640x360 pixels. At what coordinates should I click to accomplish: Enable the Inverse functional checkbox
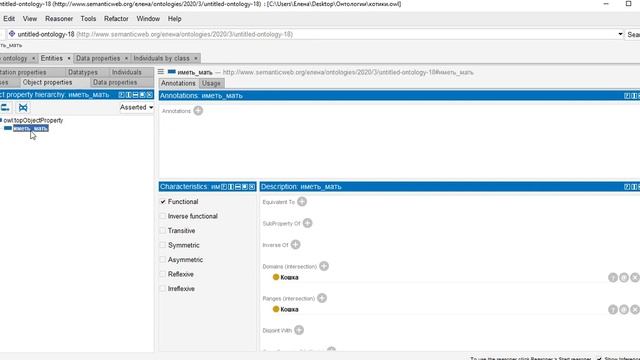(163, 216)
